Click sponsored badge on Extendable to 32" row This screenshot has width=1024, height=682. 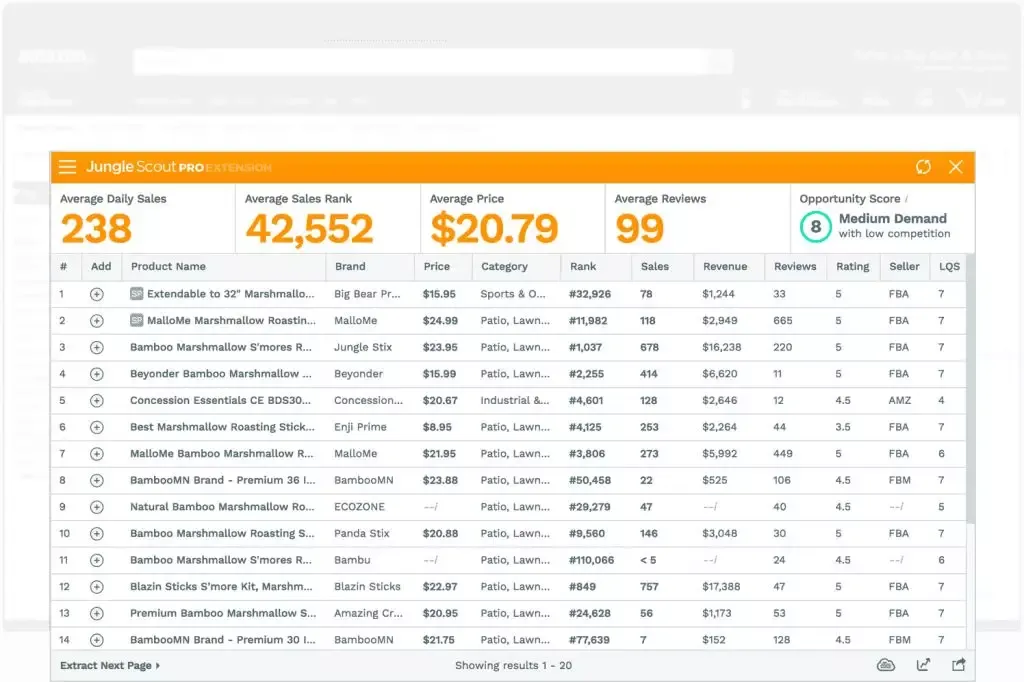point(136,294)
